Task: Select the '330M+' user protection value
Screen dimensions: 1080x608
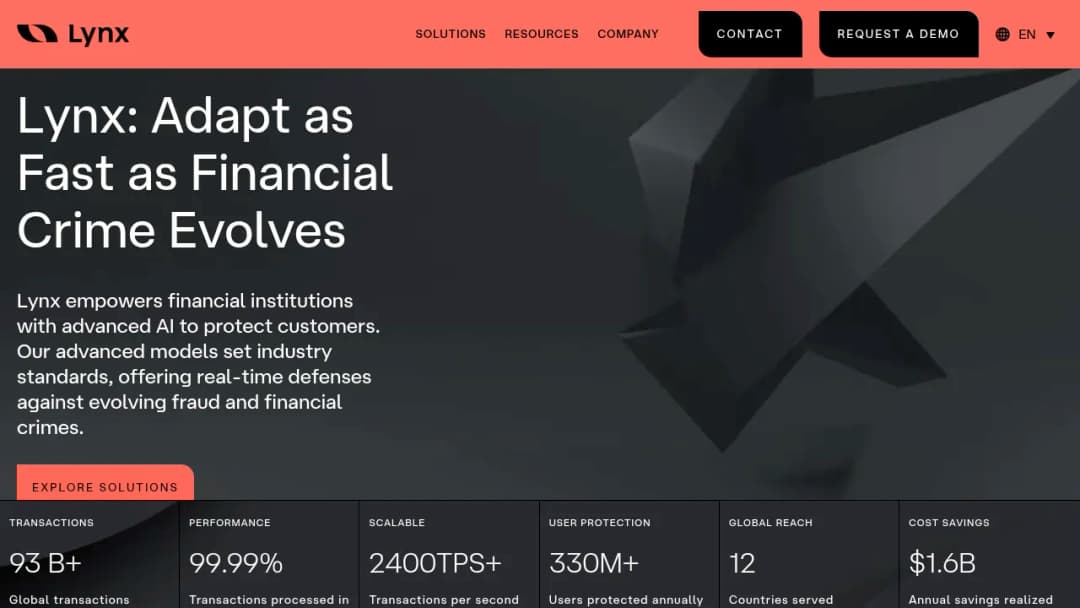Action: tap(594, 563)
